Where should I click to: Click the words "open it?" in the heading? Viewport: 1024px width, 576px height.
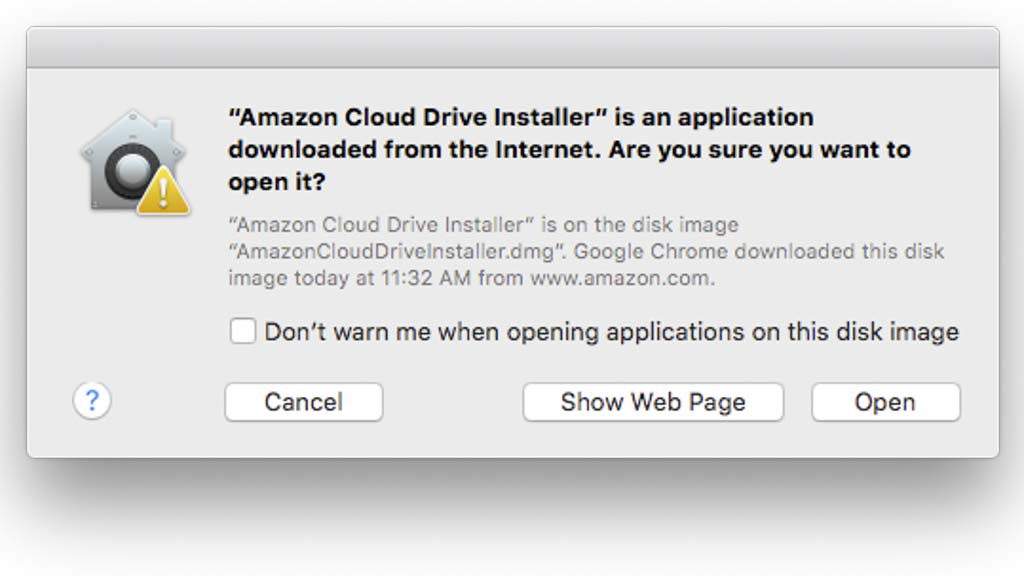[276, 183]
